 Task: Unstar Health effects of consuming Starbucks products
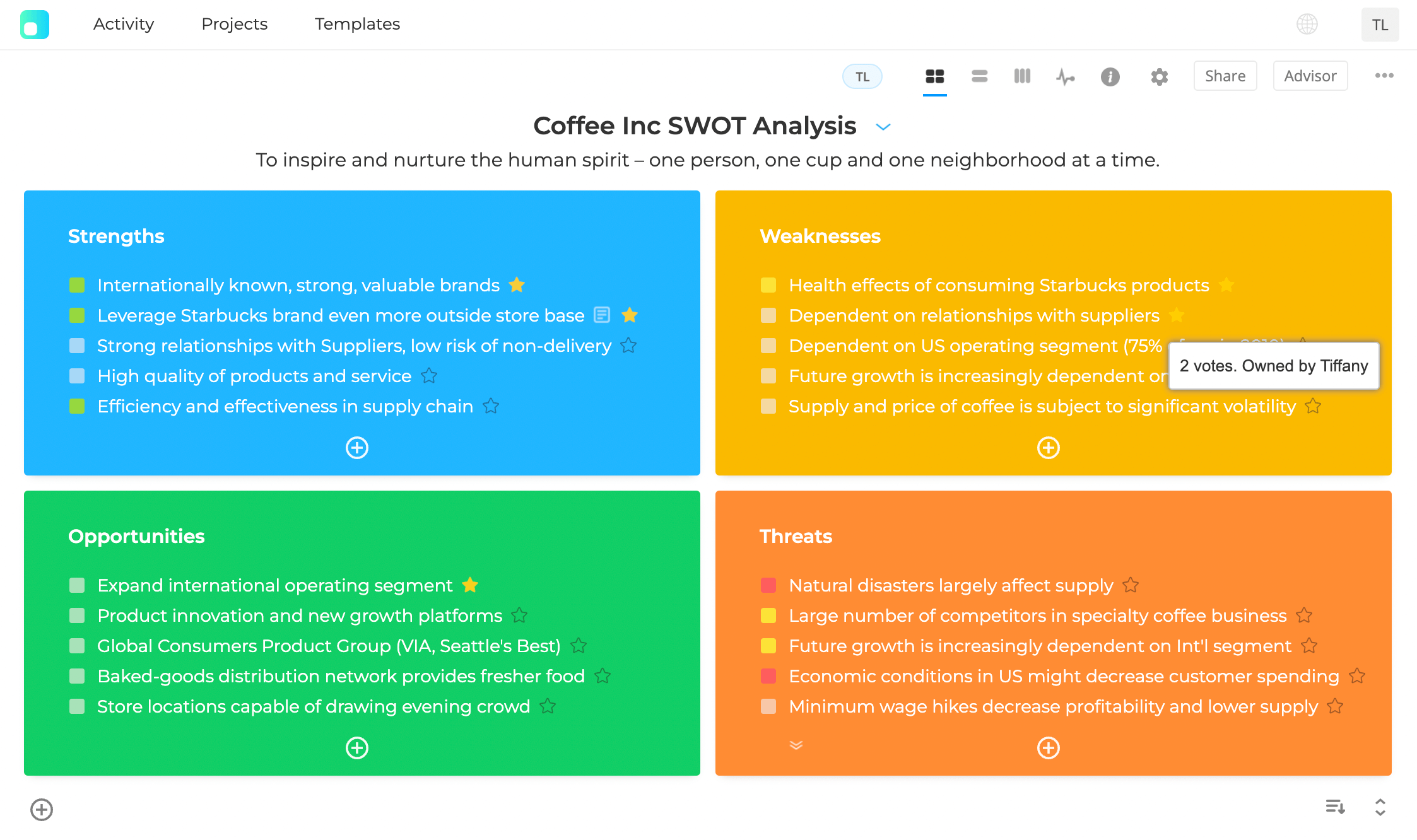pos(1227,285)
